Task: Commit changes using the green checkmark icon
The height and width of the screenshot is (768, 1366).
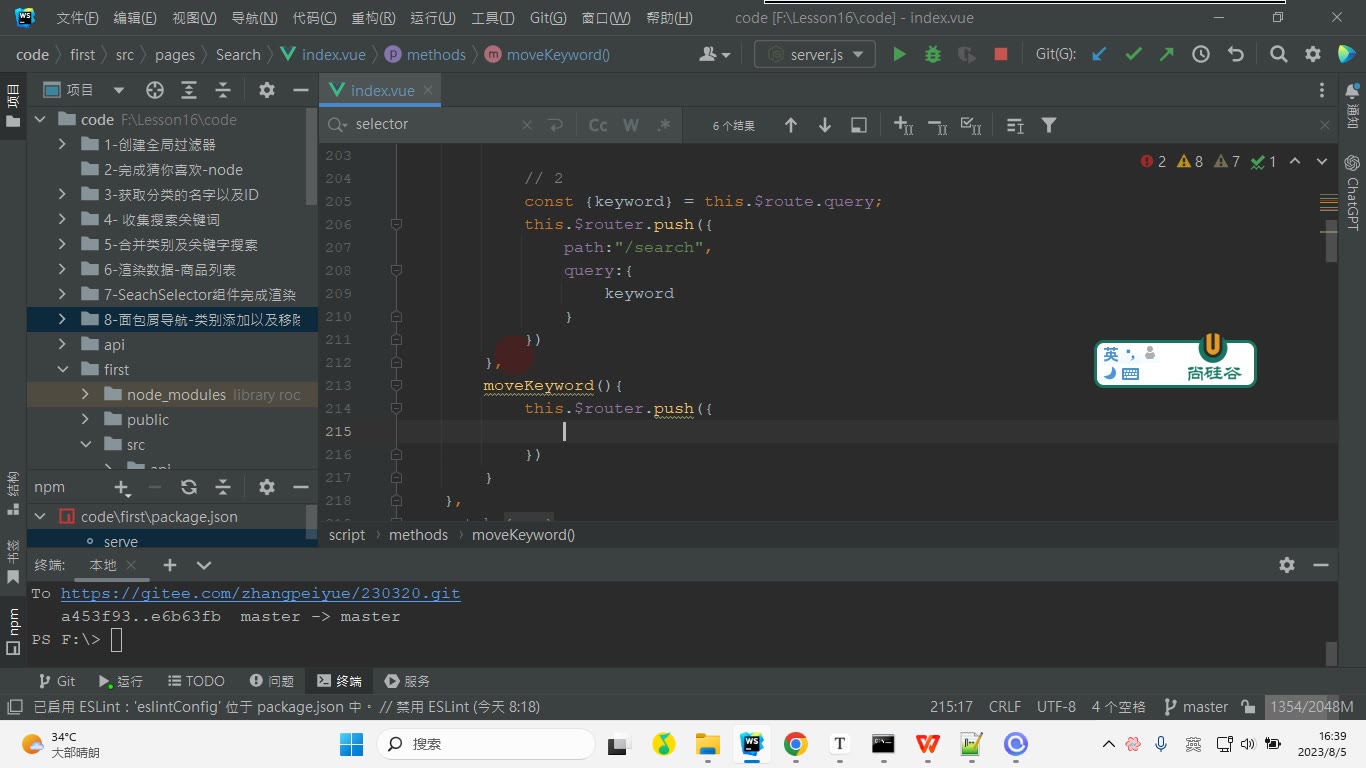Action: pyautogui.click(x=1133, y=55)
